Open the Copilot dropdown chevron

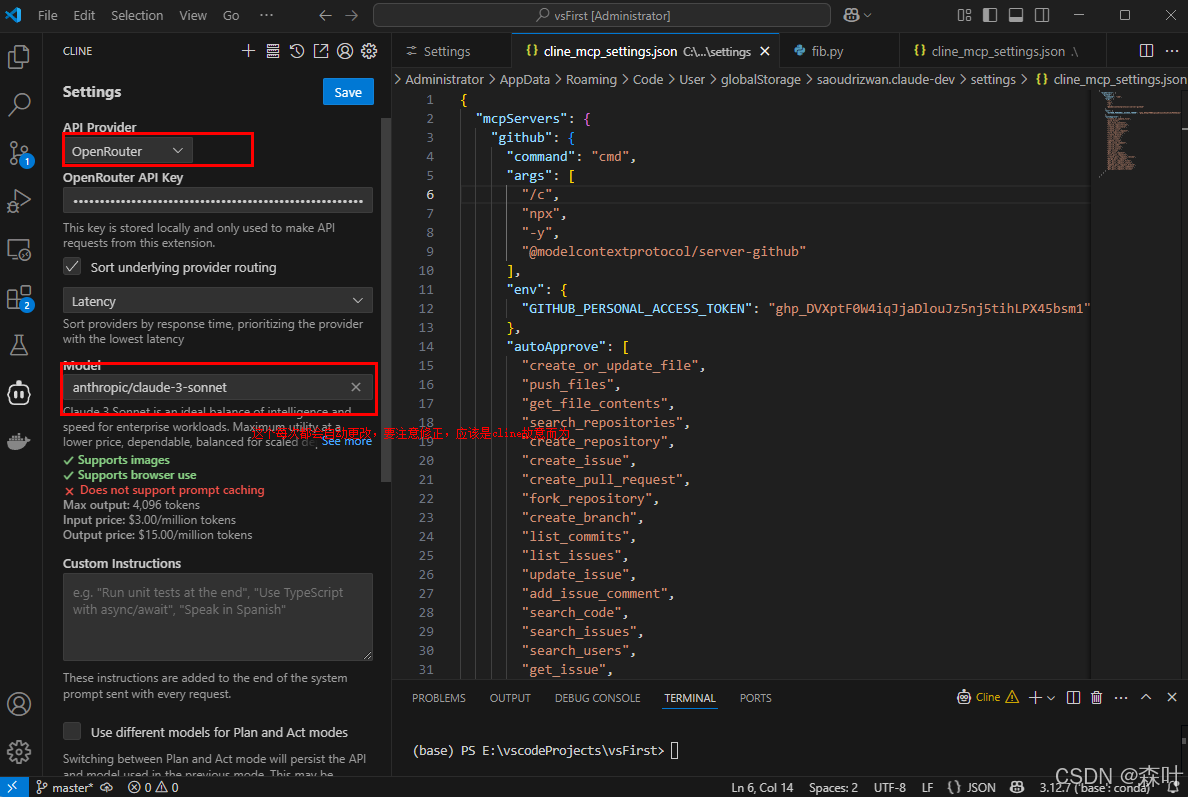tap(868, 15)
